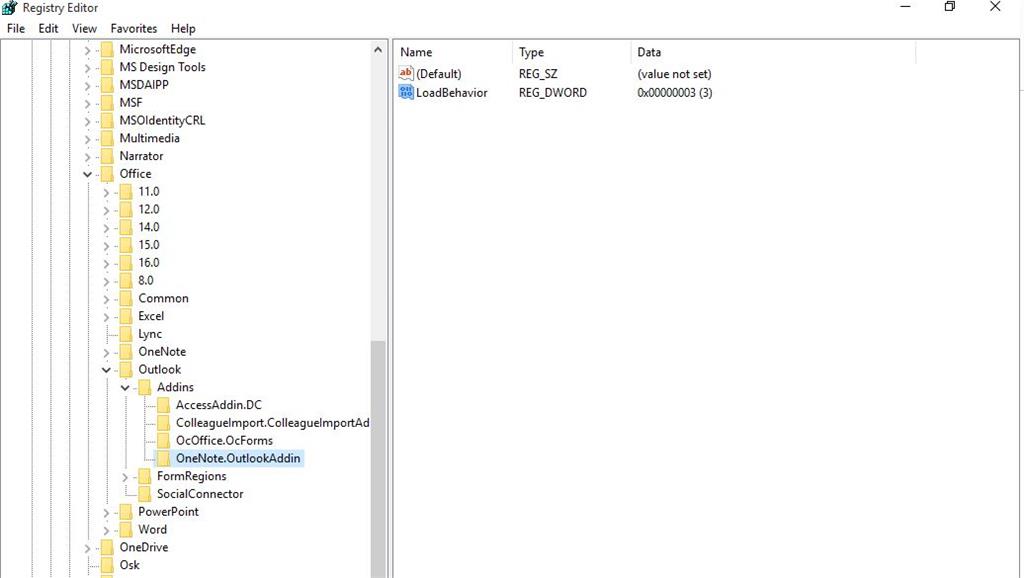Select the Osk key

129,565
